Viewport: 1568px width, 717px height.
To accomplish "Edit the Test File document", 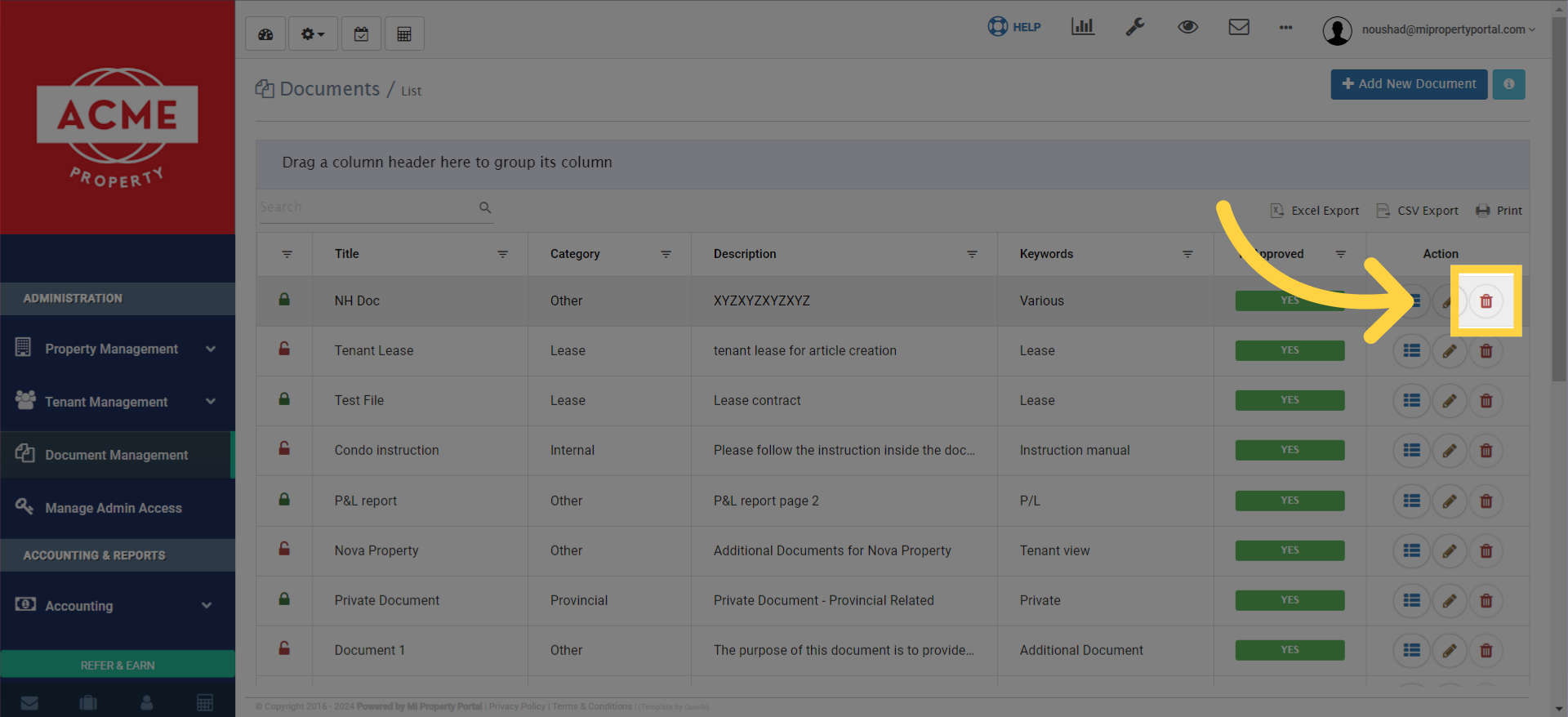I will point(1449,401).
